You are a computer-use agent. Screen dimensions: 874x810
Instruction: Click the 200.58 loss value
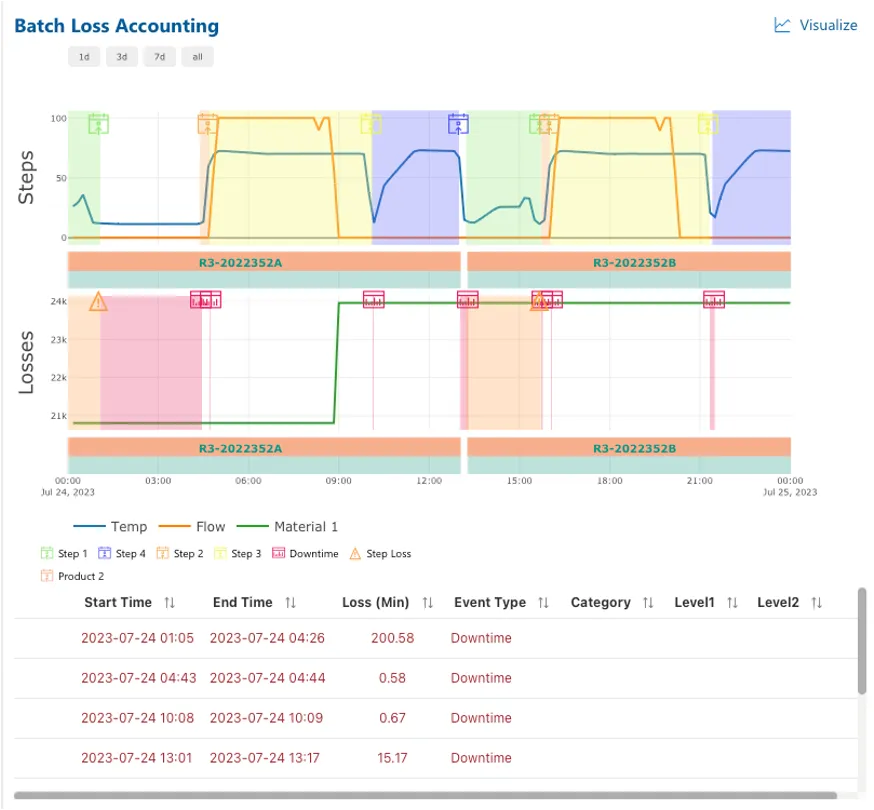click(392, 638)
